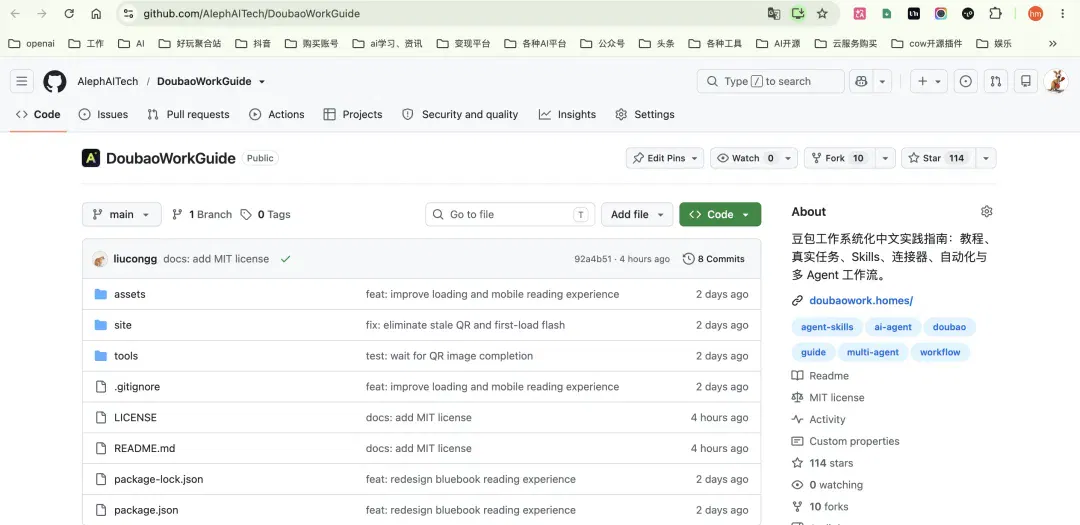This screenshot has height=525, width=1080.
Task: Expand the green Code dropdown
Action: (720, 214)
